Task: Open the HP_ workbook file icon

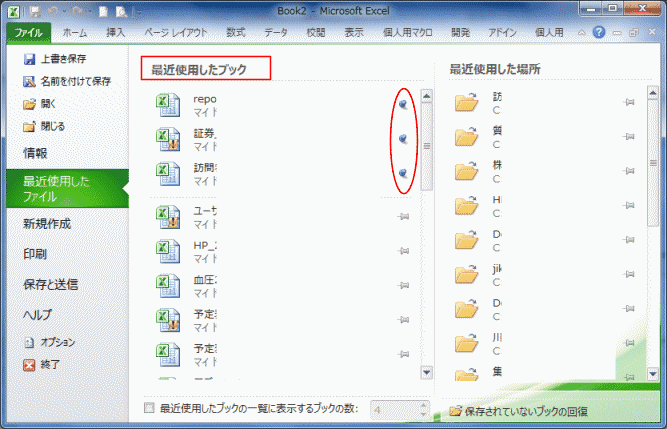Action: tap(168, 251)
